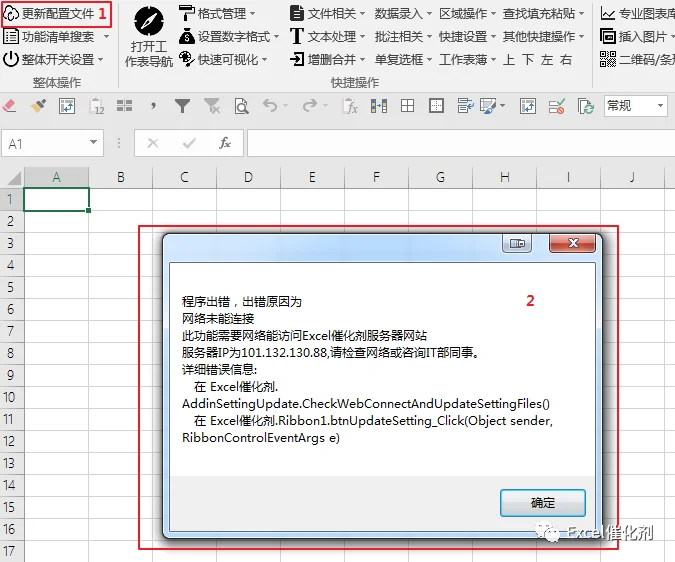This screenshot has width=675, height=562.
Task: Open the 批注相关 menu
Action: tap(403, 37)
